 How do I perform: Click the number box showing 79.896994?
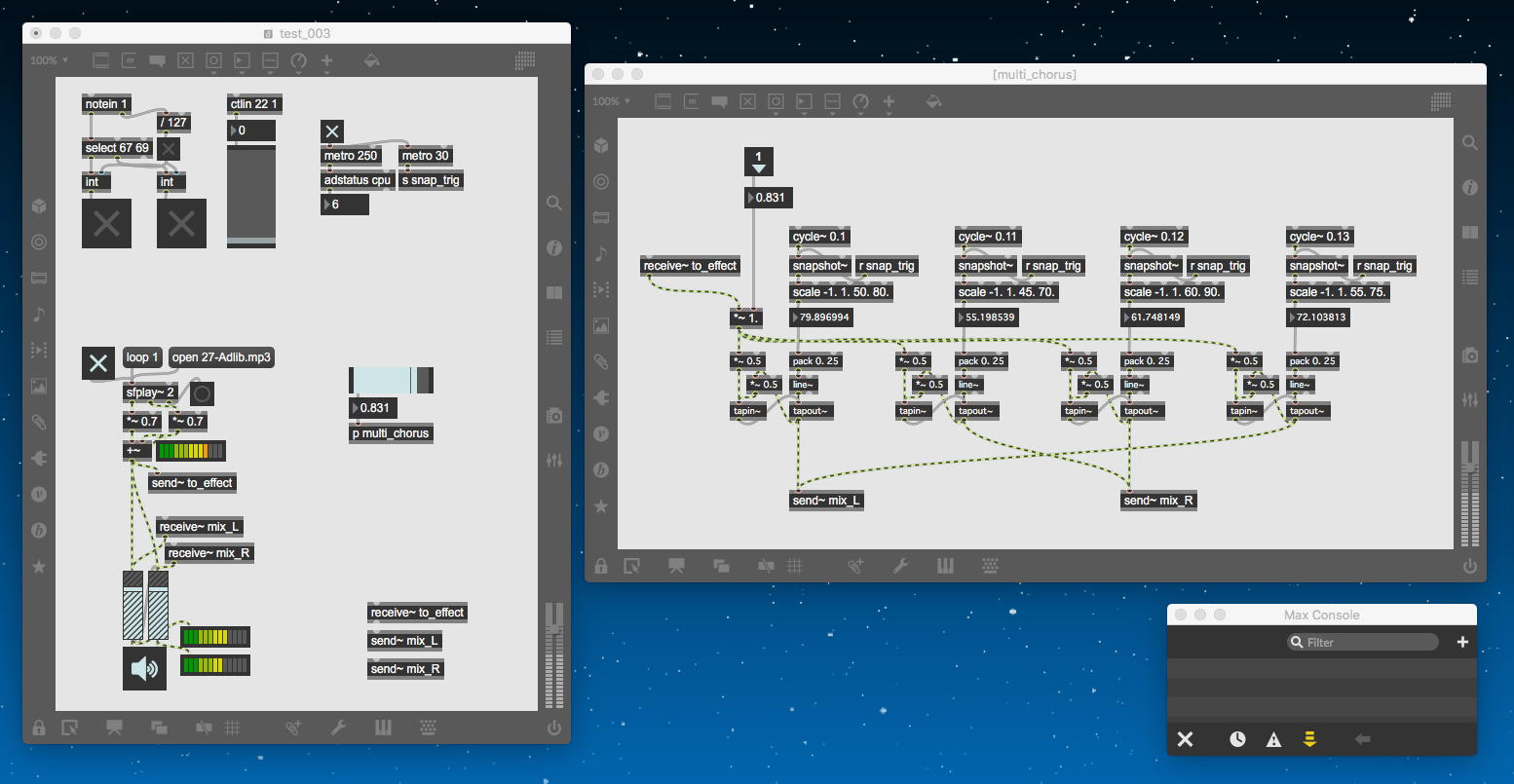(823, 317)
